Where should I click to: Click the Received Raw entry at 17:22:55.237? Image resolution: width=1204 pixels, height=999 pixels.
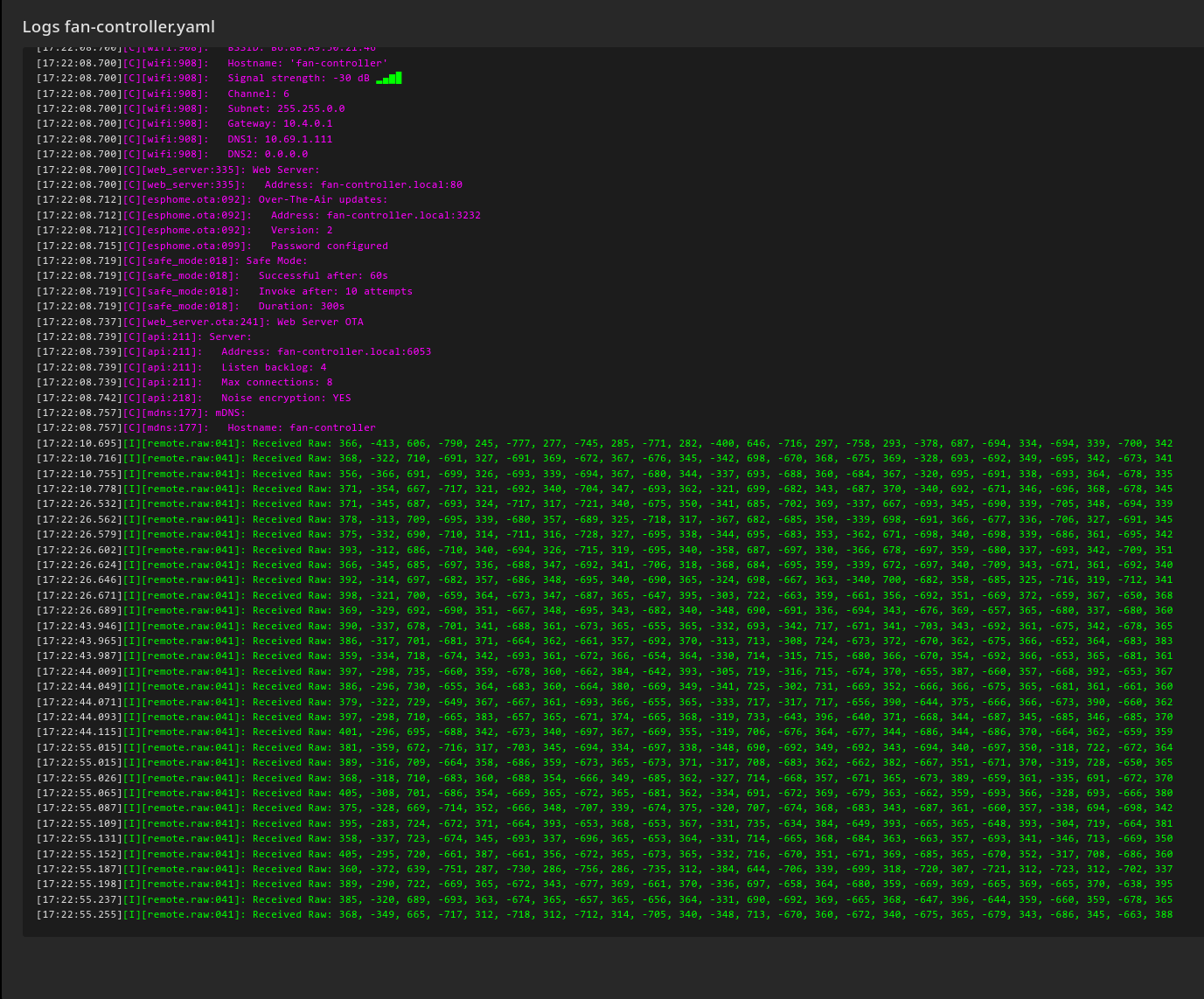[x=605, y=899]
